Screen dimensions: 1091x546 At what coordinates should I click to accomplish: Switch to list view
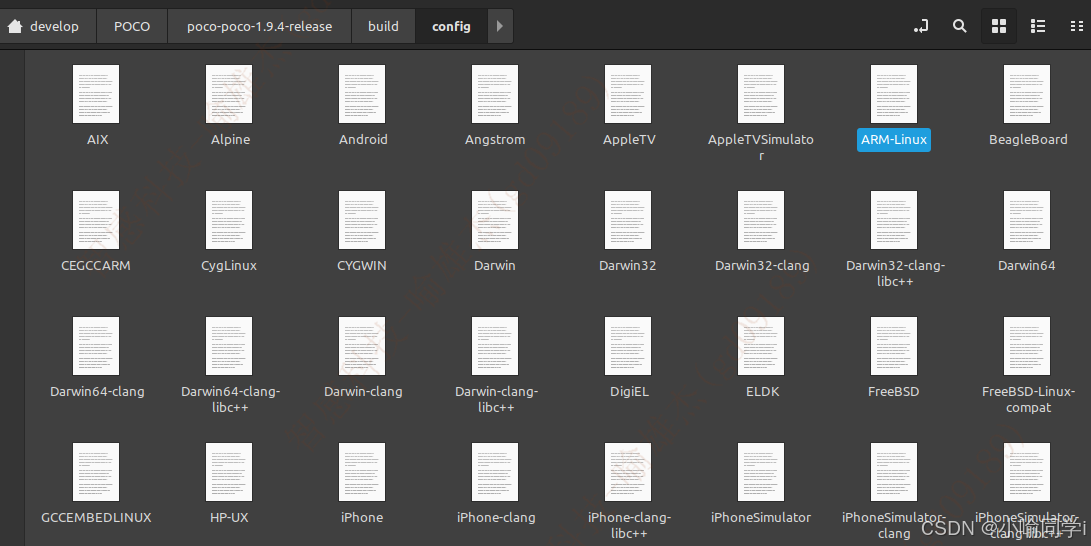click(1038, 26)
